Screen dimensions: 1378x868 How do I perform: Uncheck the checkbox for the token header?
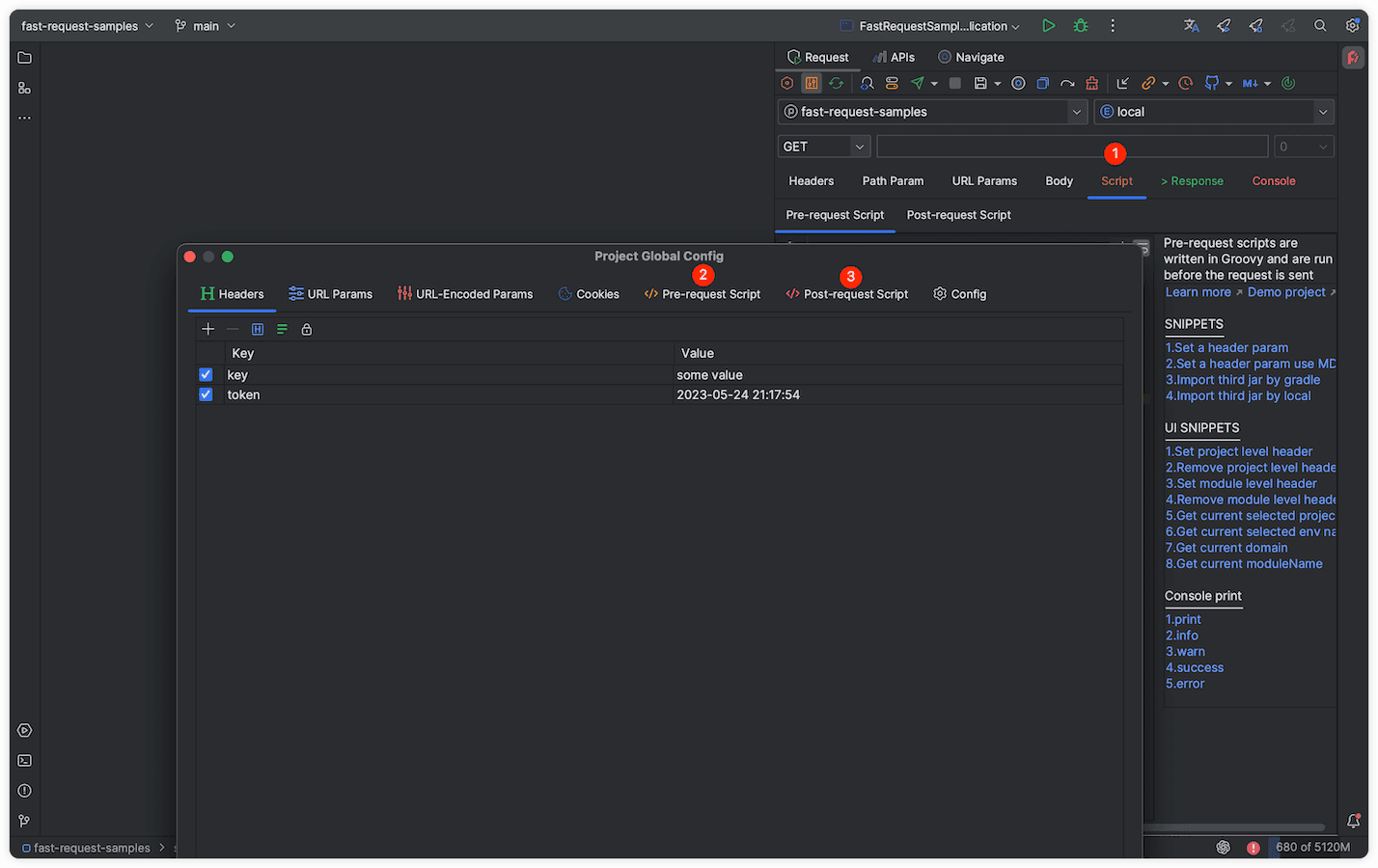[x=206, y=394]
